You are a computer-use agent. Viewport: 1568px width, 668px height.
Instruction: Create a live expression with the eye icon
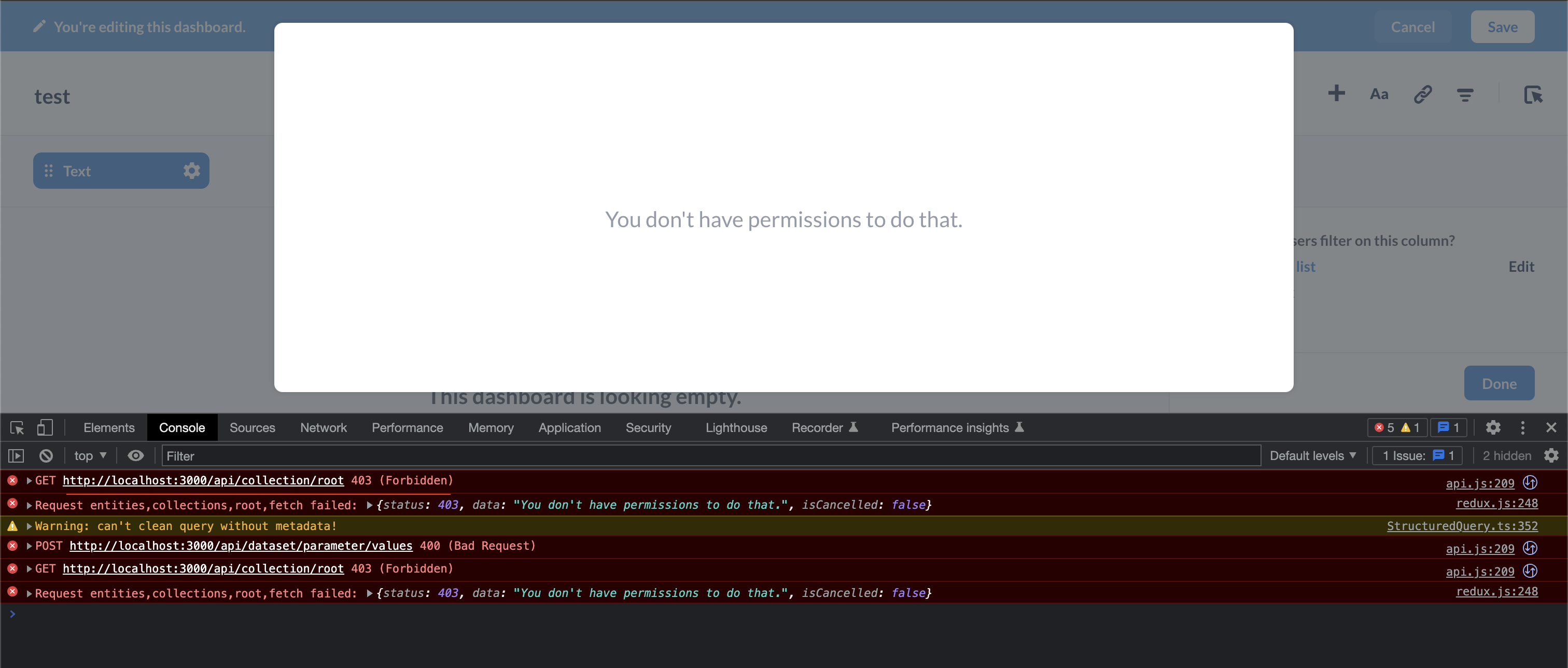[136, 455]
